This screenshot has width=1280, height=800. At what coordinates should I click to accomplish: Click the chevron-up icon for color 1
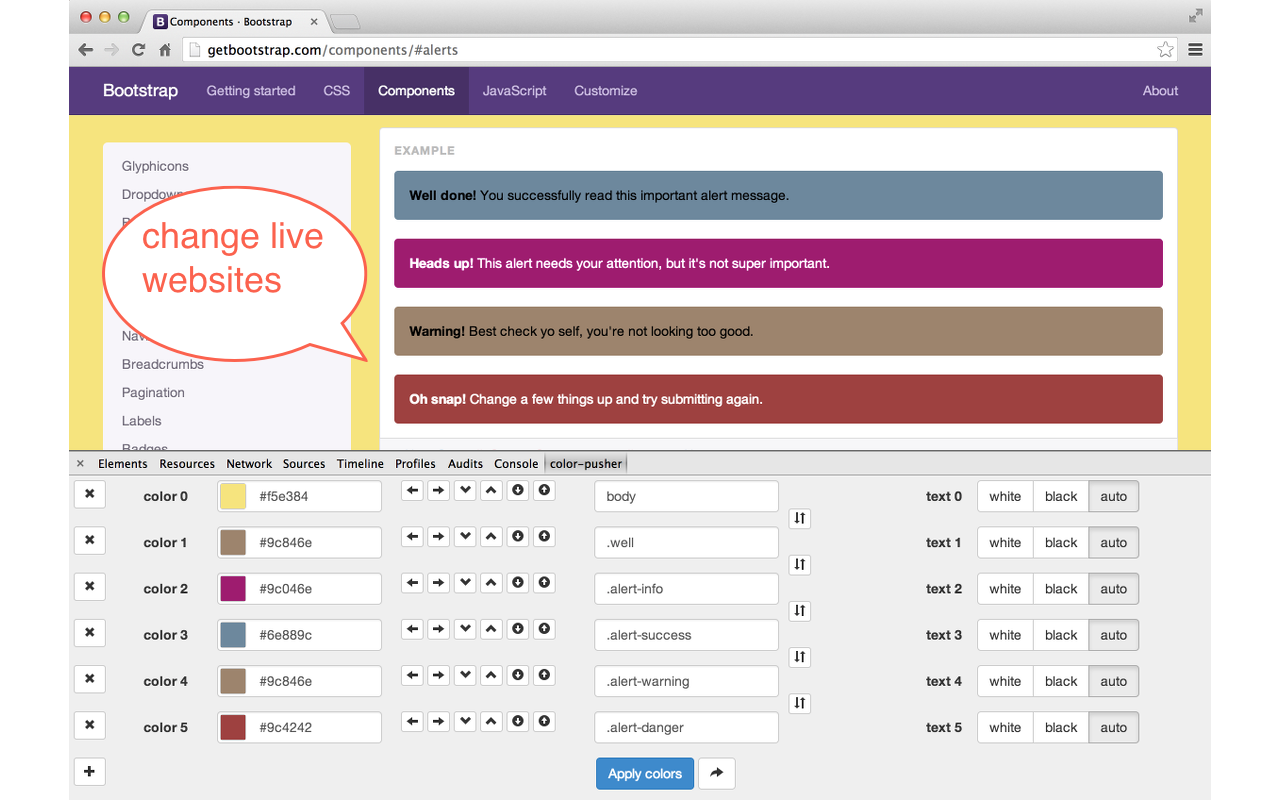coord(490,536)
